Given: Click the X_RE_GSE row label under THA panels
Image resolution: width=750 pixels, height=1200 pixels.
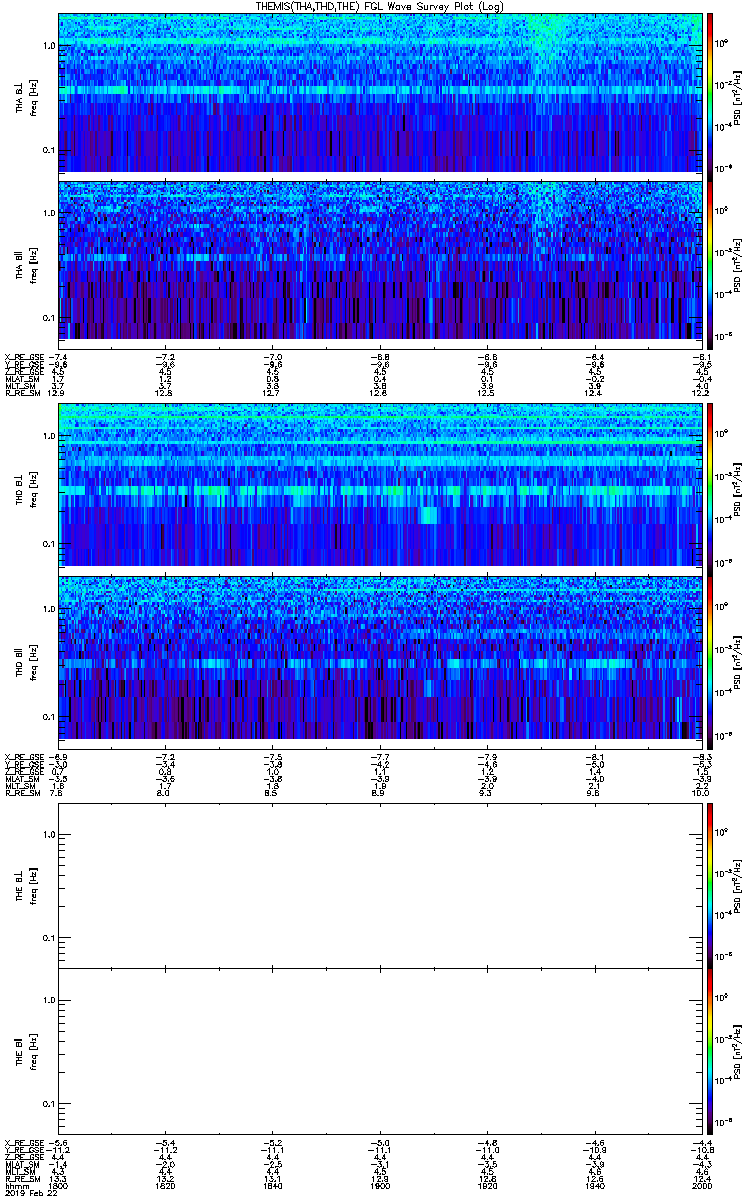Looking at the screenshot, I should tap(22, 357).
